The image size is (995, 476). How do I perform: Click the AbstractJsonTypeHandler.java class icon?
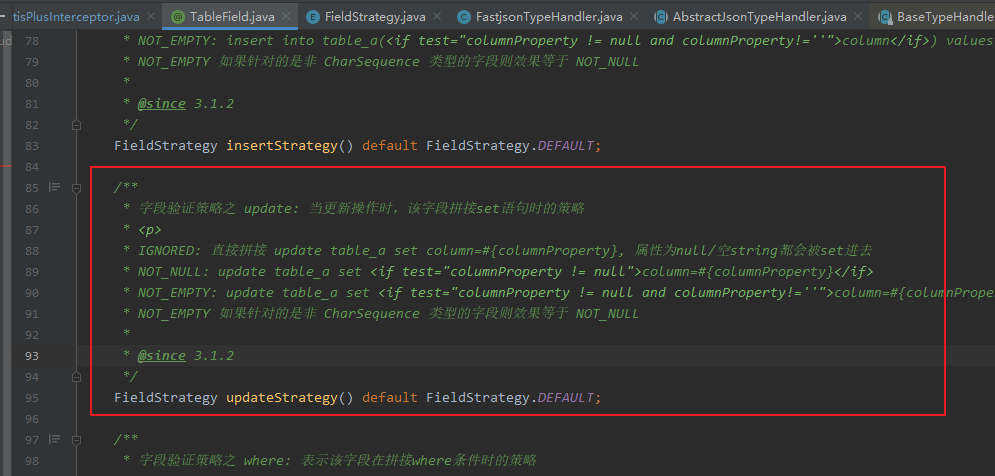[661, 17]
